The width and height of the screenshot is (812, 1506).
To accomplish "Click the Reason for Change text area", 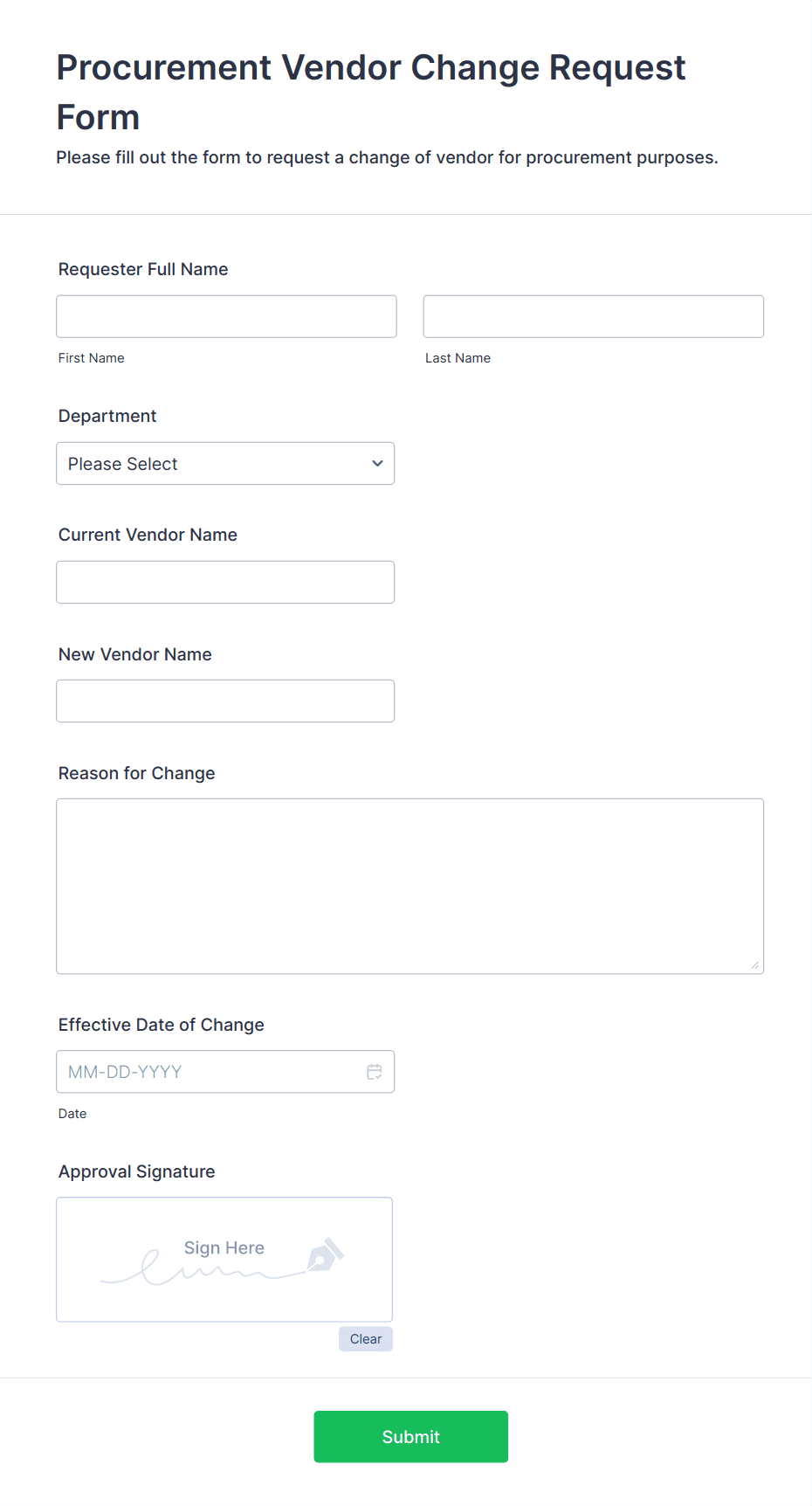I will coord(409,885).
